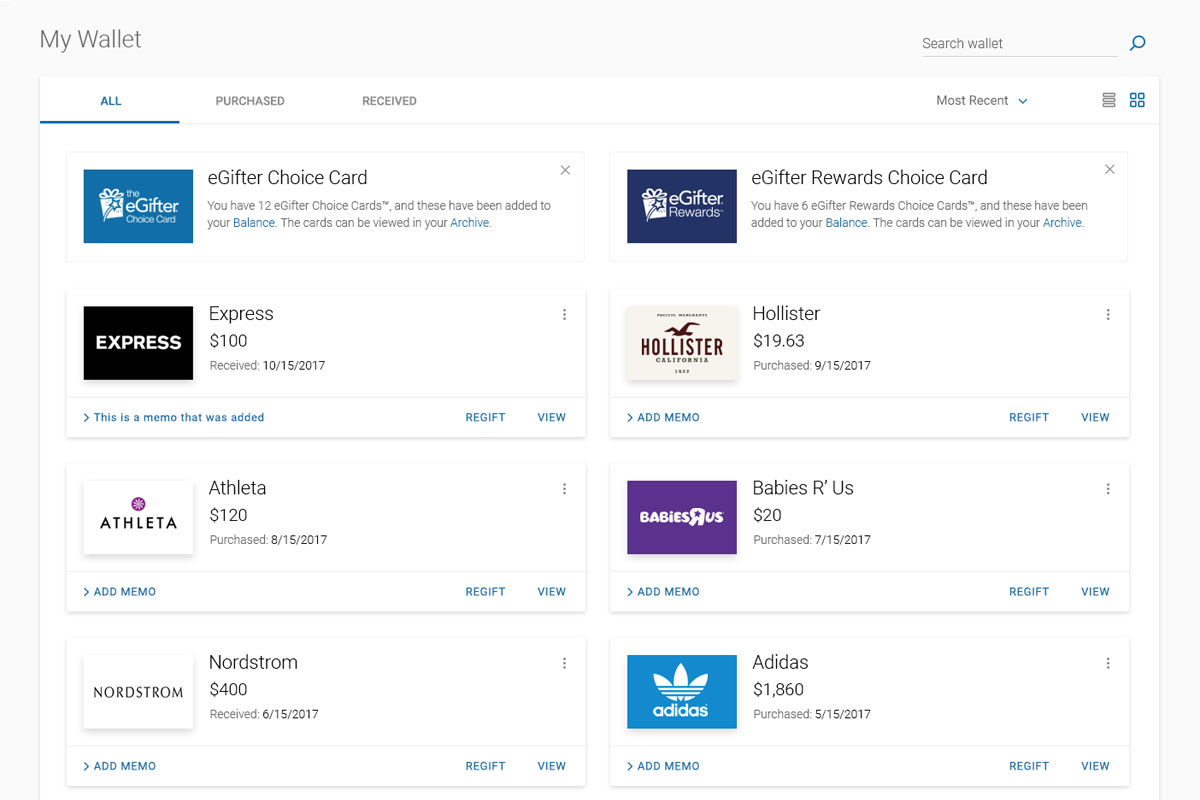Click the Adidas $1,860 amount
Viewport: 1200px width, 800px height.
pos(778,689)
